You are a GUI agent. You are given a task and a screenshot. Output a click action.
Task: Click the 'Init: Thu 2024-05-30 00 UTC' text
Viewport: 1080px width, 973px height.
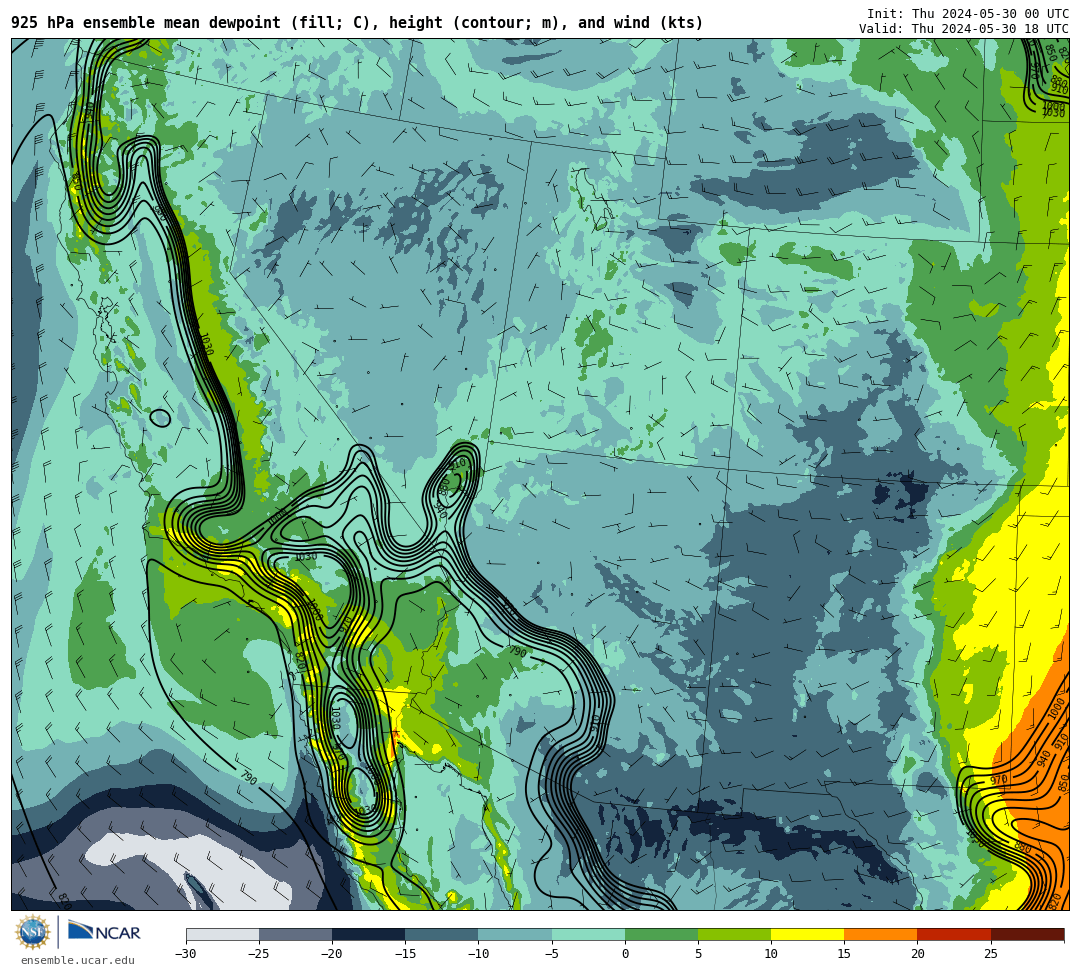pos(968,14)
